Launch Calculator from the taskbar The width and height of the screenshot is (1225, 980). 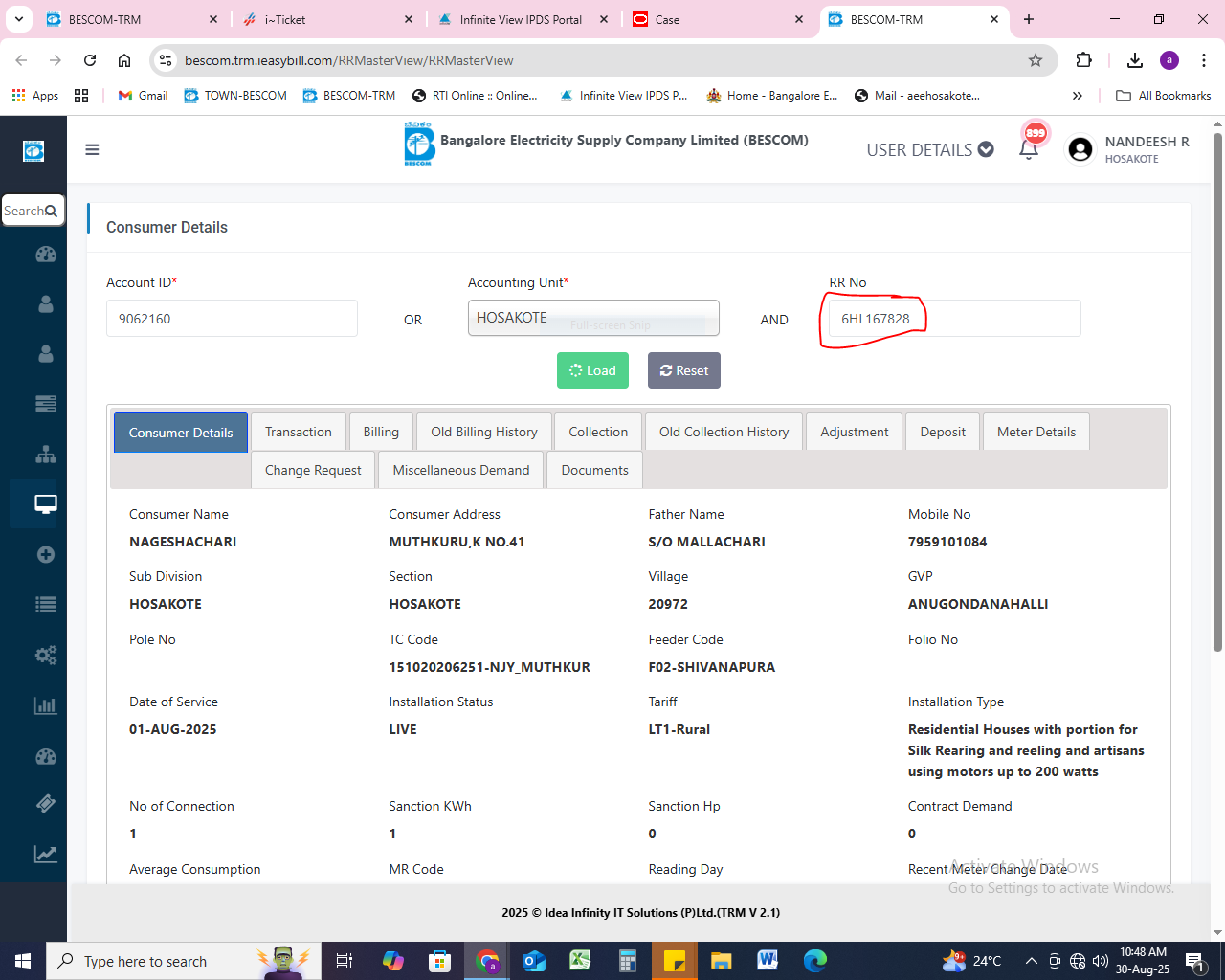coord(628,960)
